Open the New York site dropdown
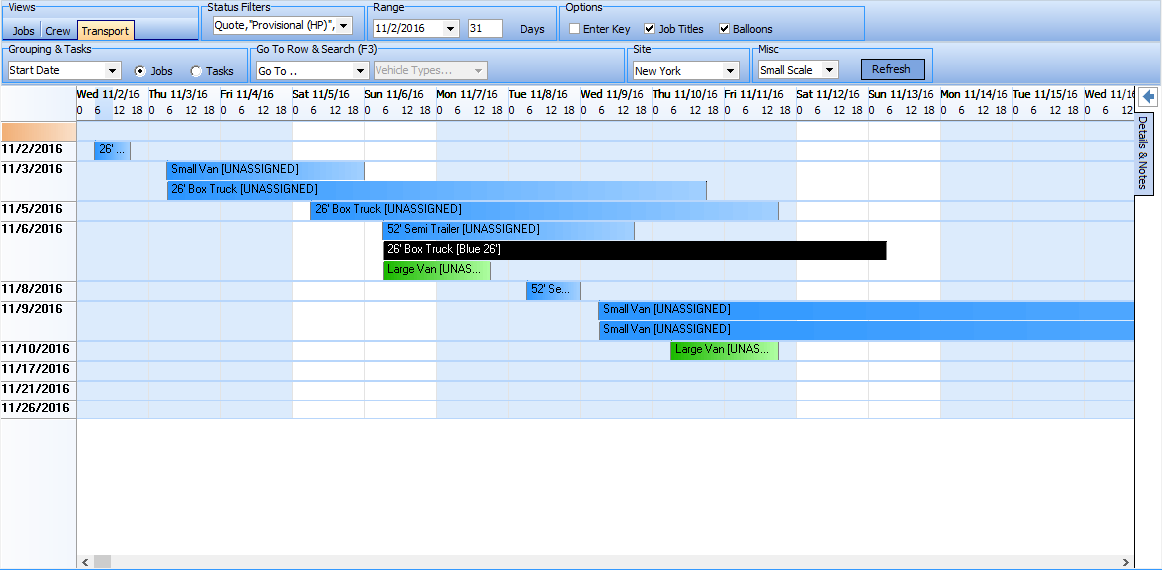The height and width of the screenshot is (572, 1162). pyautogui.click(x=730, y=71)
